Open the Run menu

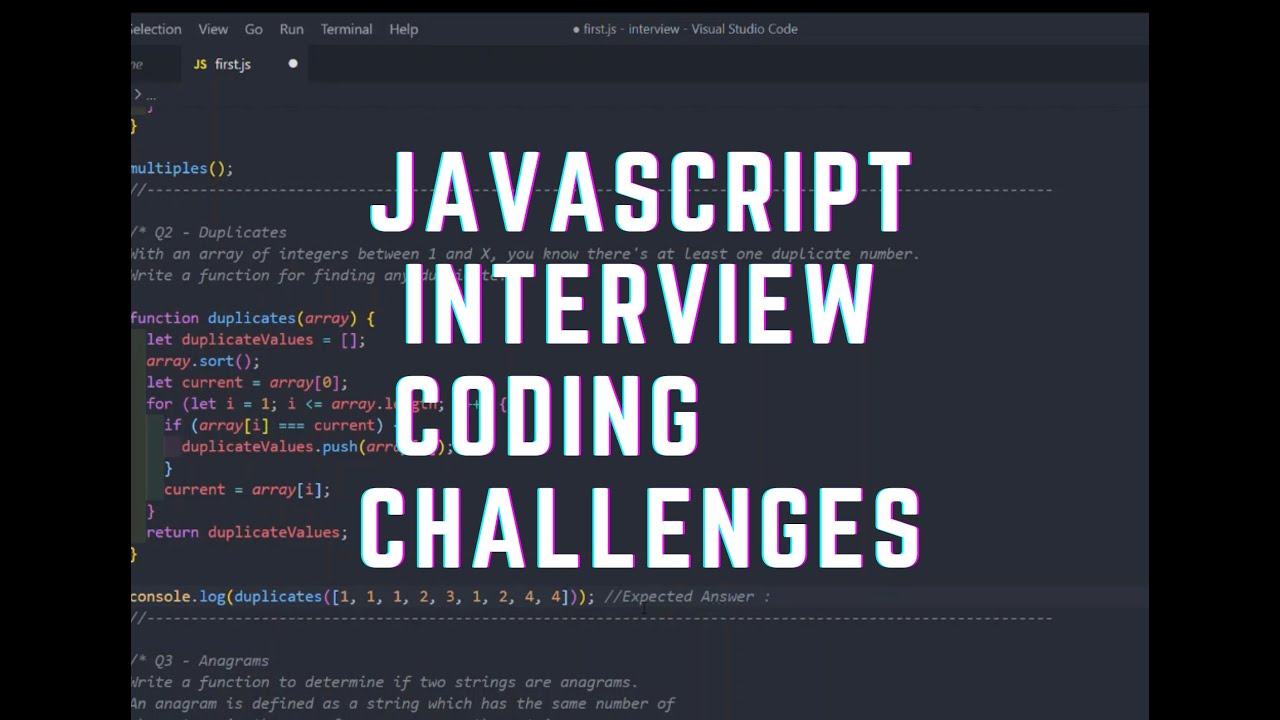click(291, 29)
